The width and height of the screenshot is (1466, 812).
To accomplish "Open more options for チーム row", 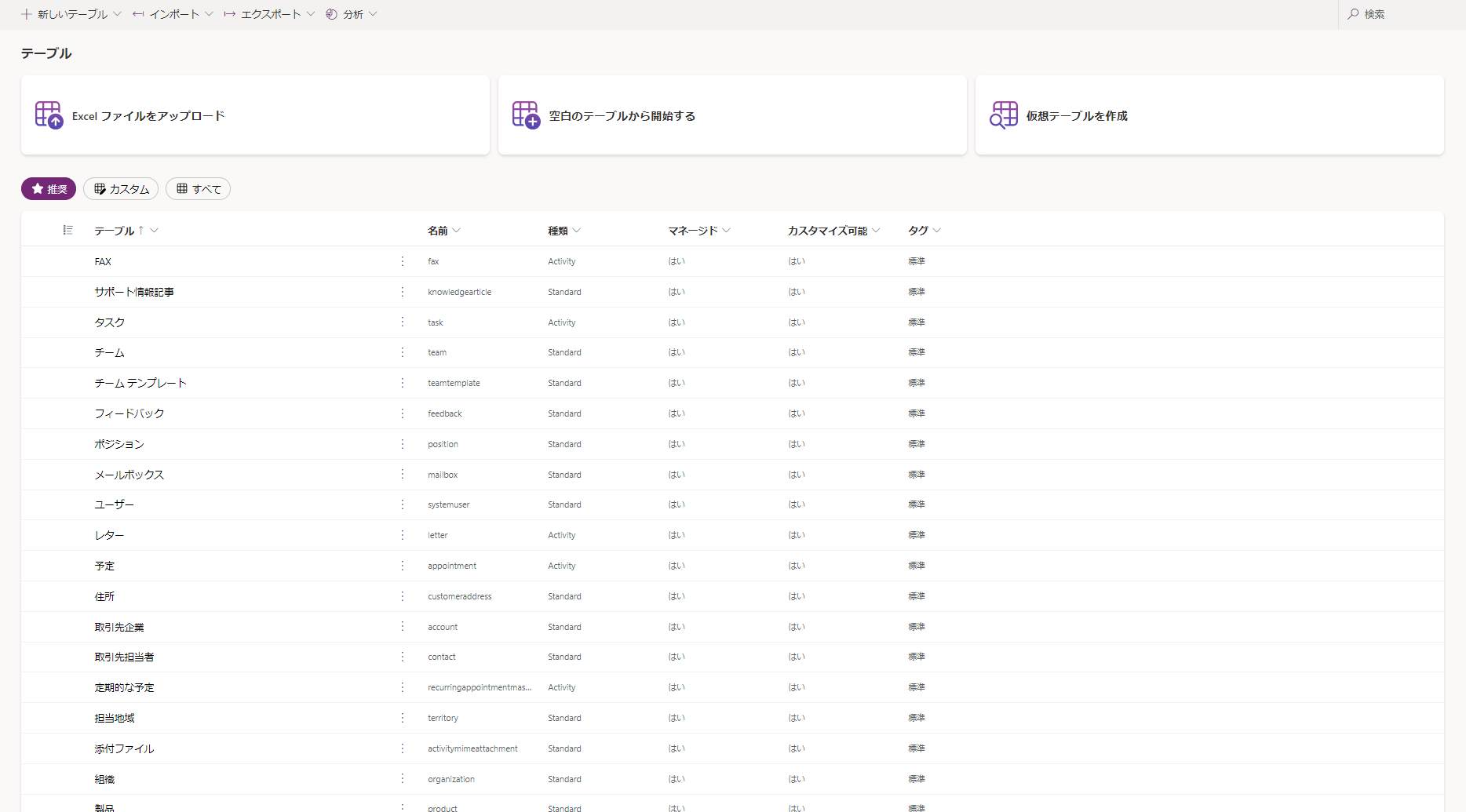I will click(403, 352).
